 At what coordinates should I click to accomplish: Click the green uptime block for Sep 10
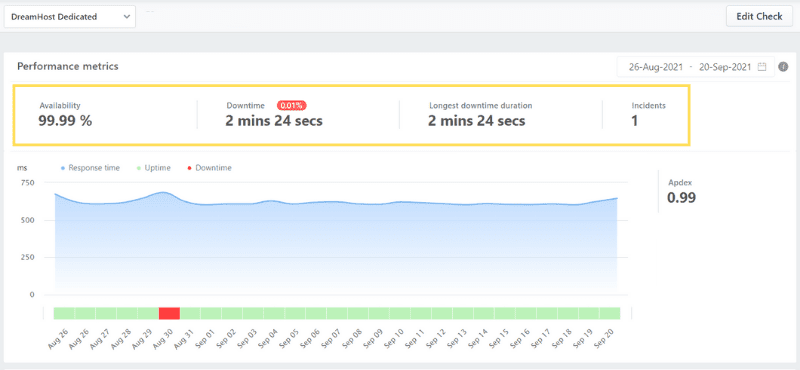click(399, 313)
